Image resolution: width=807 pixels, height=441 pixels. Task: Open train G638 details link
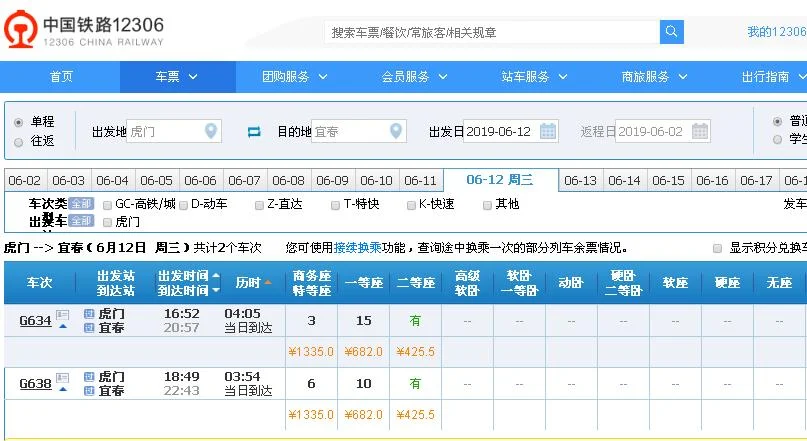pos(36,384)
